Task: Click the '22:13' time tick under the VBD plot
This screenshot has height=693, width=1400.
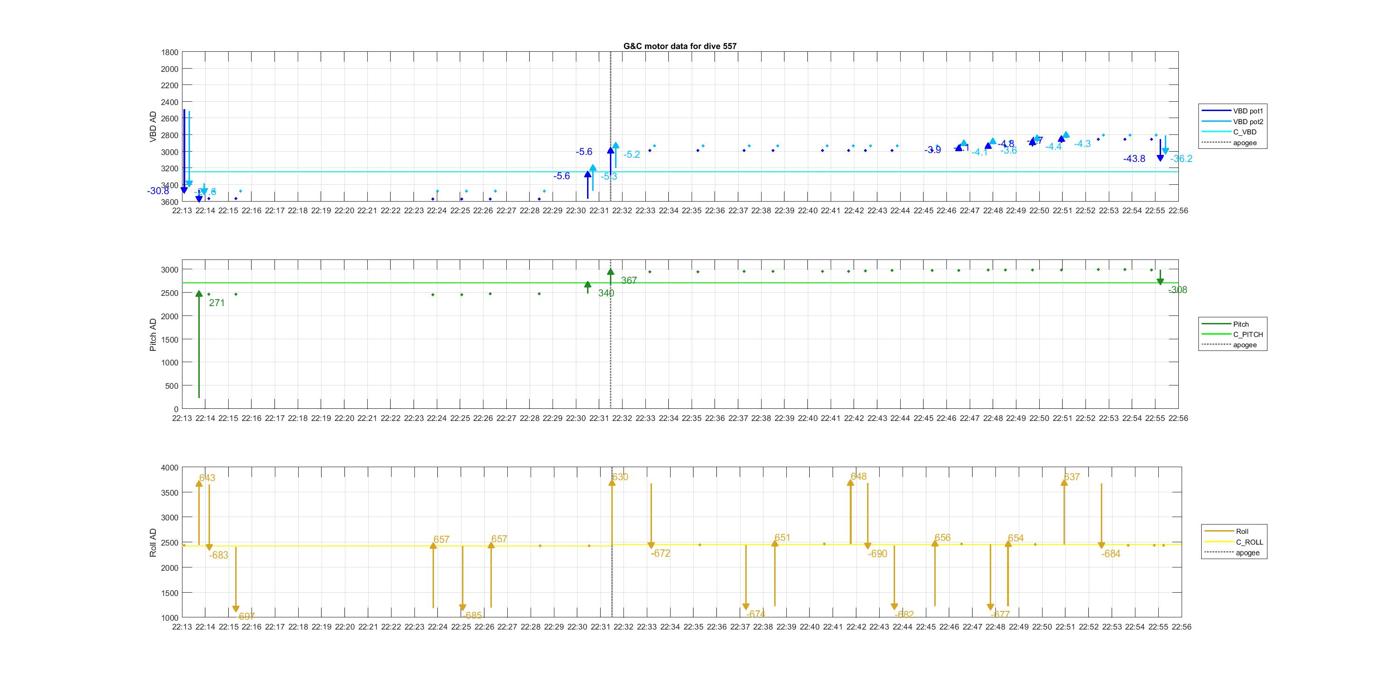Action: [181, 211]
